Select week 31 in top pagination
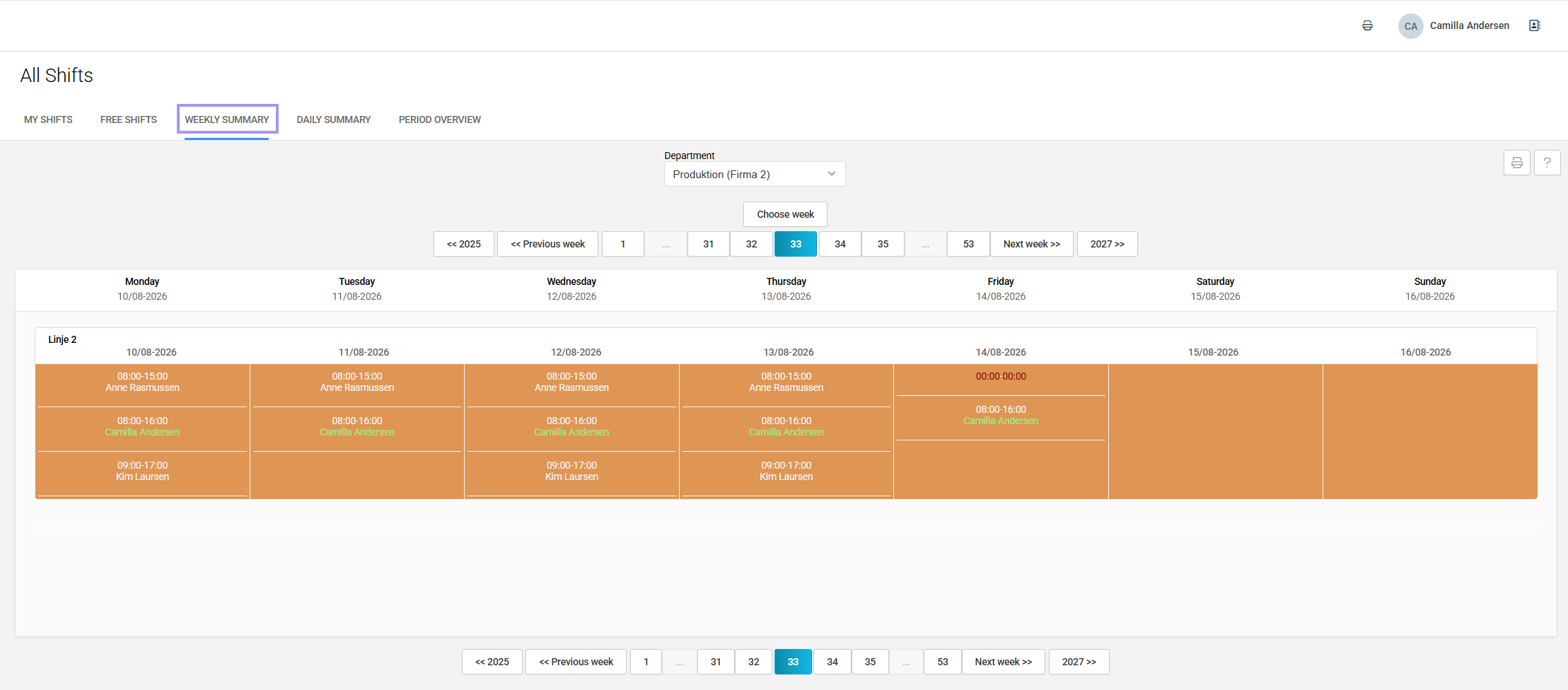The image size is (1568, 690). click(x=708, y=244)
